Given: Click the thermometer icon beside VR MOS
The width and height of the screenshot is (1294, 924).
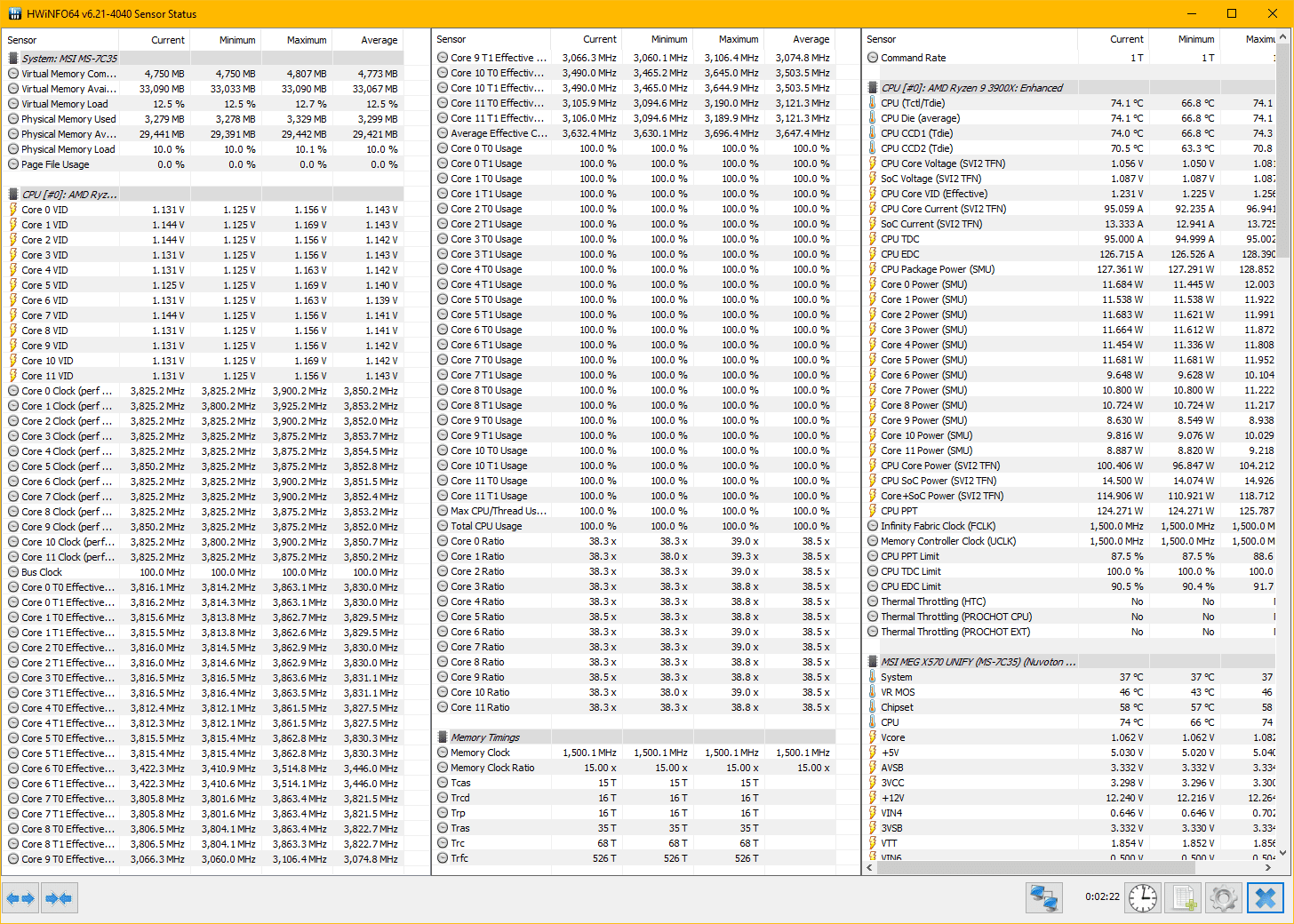Looking at the screenshot, I should point(873,692).
